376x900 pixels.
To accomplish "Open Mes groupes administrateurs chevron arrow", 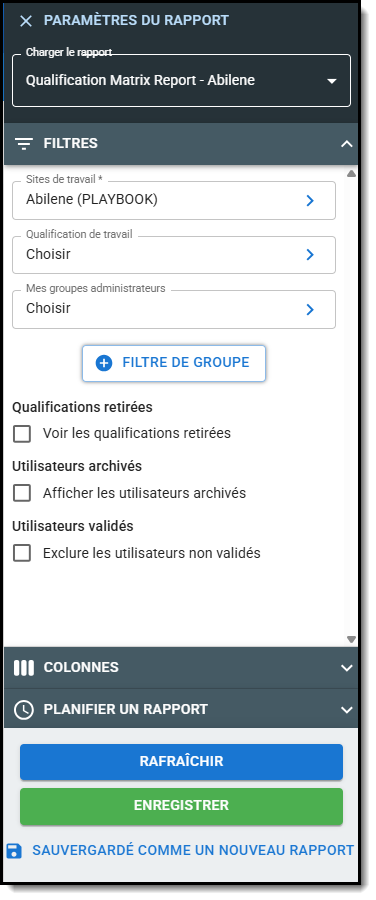I will point(310,309).
